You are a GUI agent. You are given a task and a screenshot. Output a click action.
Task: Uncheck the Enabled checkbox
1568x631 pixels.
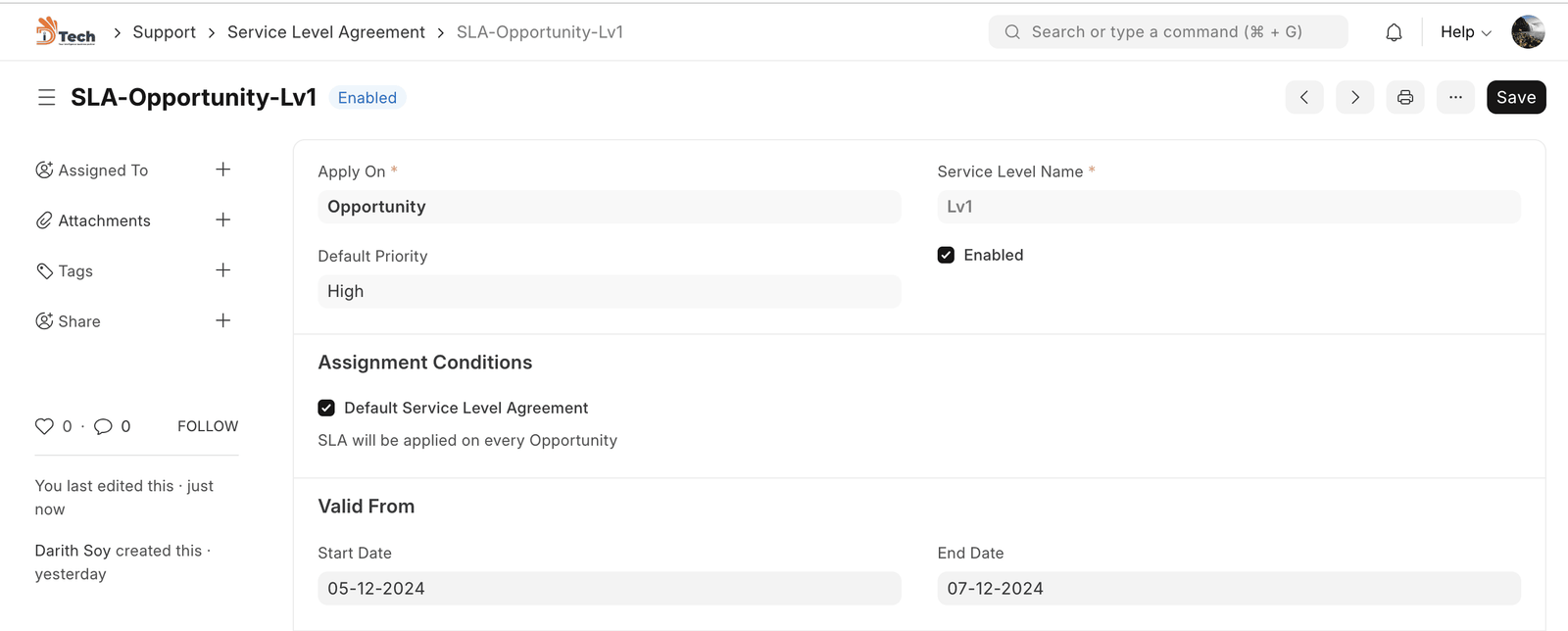point(946,255)
